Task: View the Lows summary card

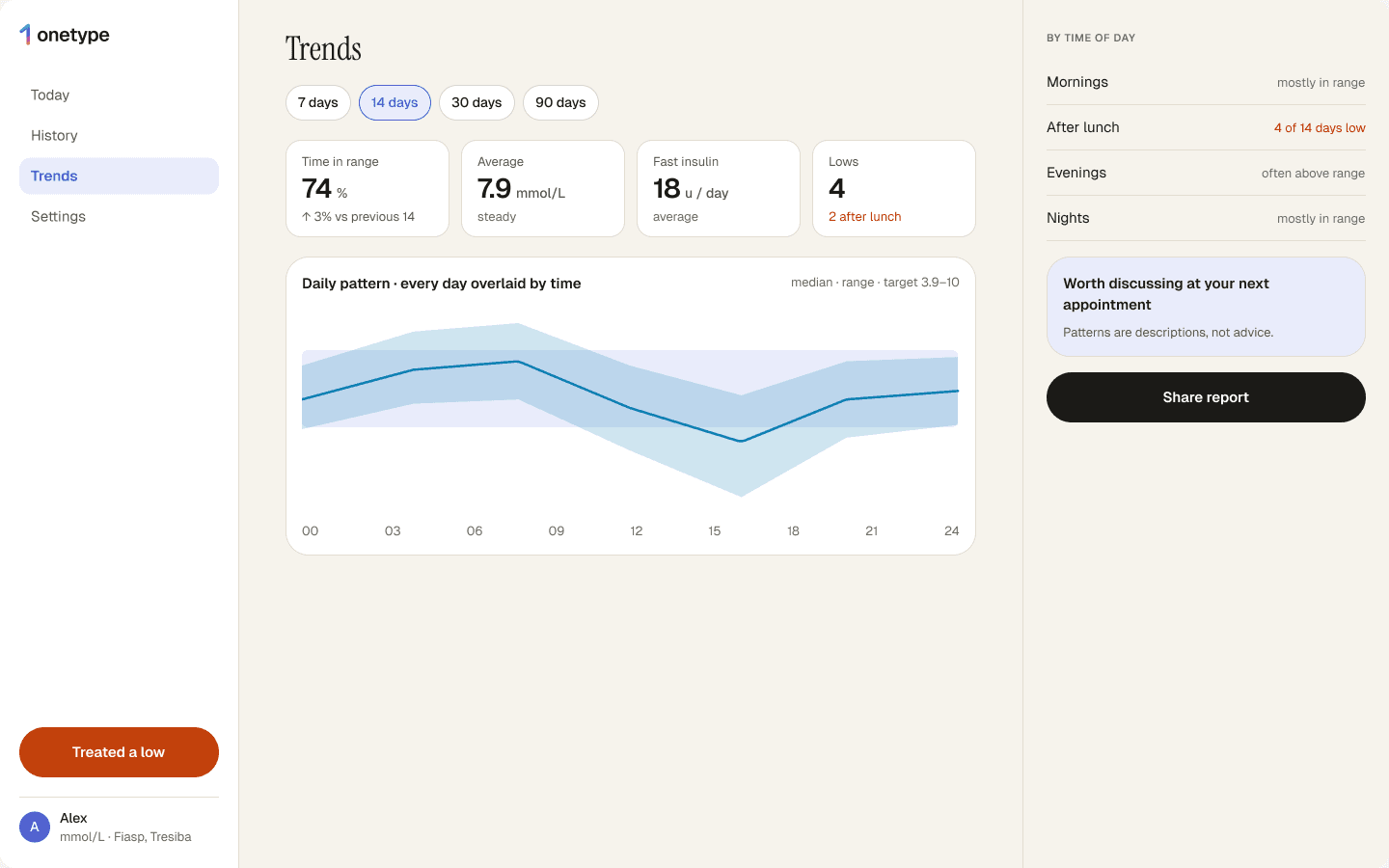Action: coord(894,189)
